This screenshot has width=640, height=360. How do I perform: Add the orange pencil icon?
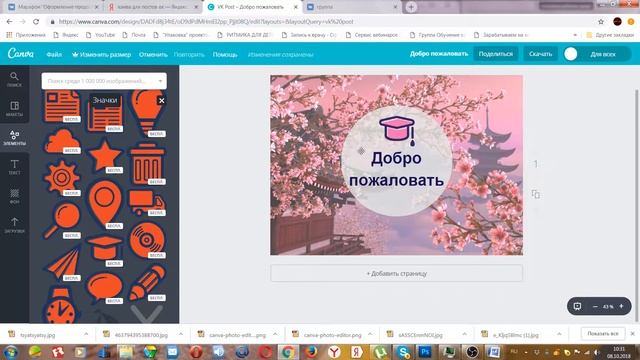click(x=147, y=283)
